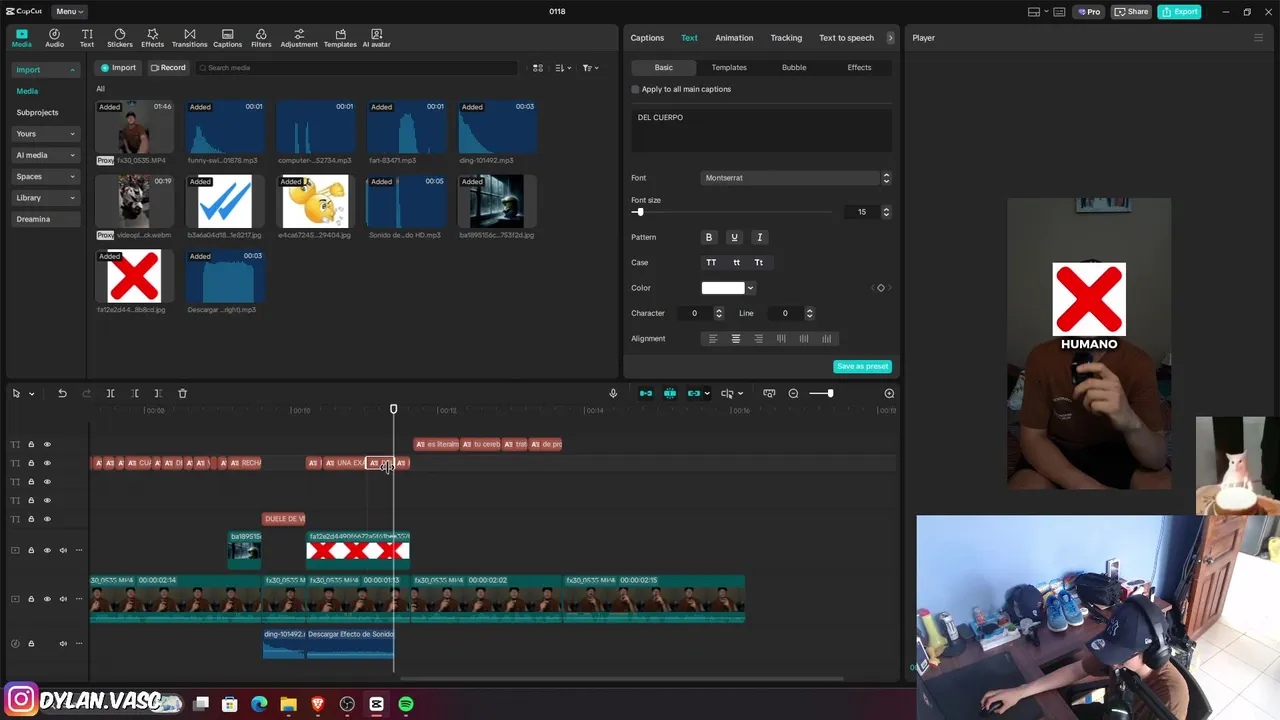Hide the DUELE DE VI text track eye
The image size is (1280, 720).
47,519
